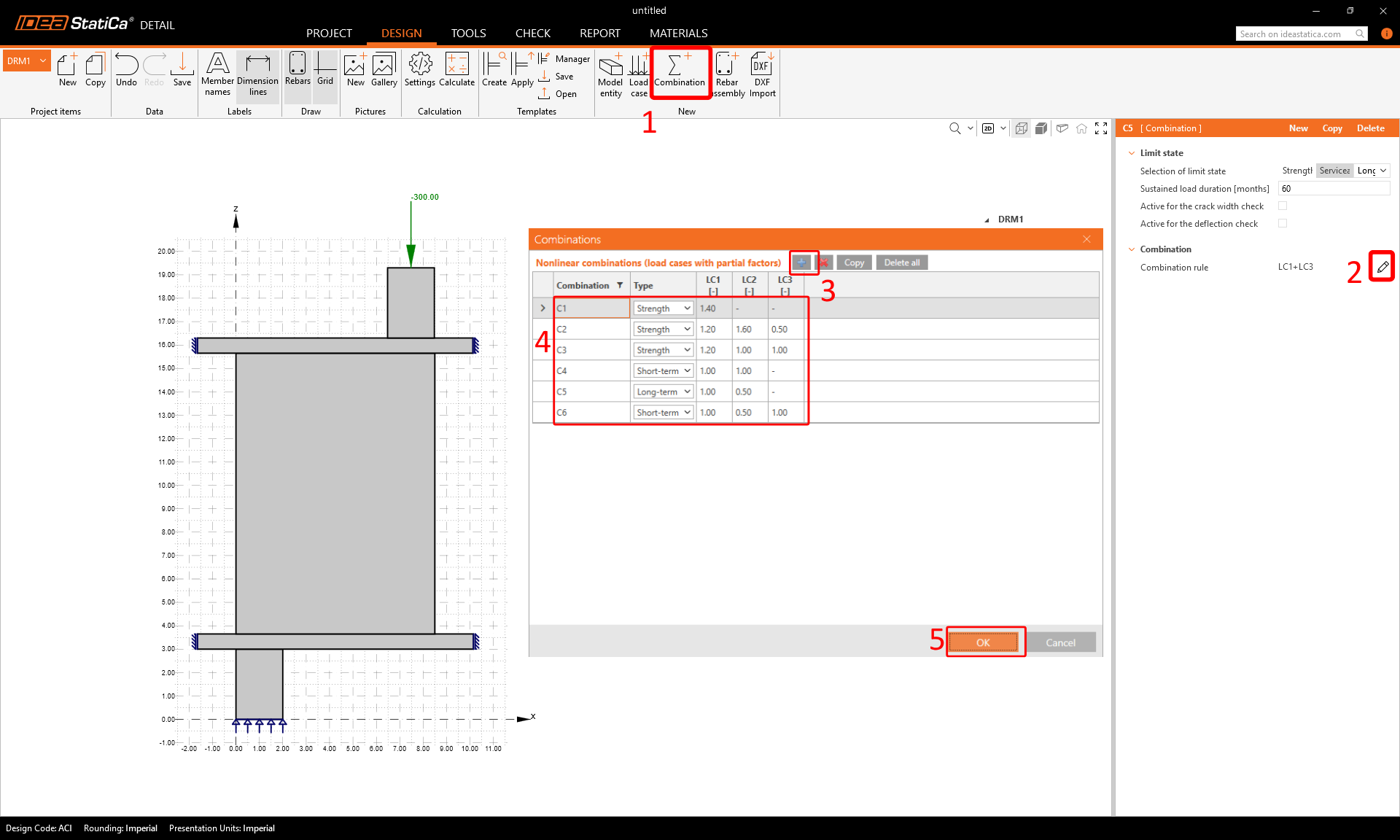Screen dimensions: 1400x840
Task: Enable Active for the crack width check
Action: coord(1283,206)
